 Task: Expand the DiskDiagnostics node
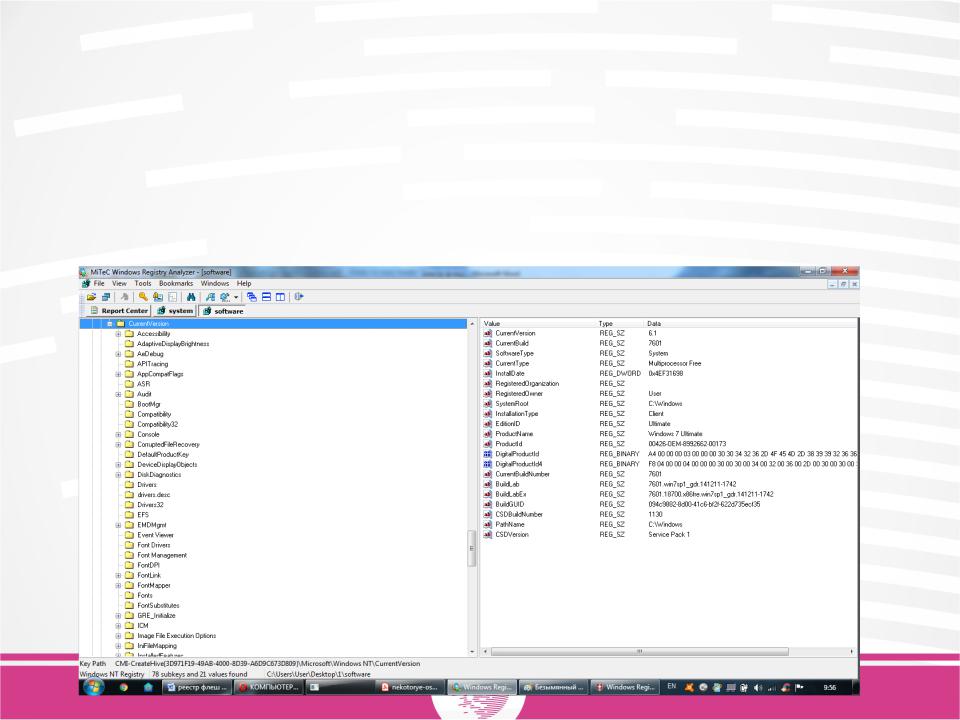coord(118,474)
